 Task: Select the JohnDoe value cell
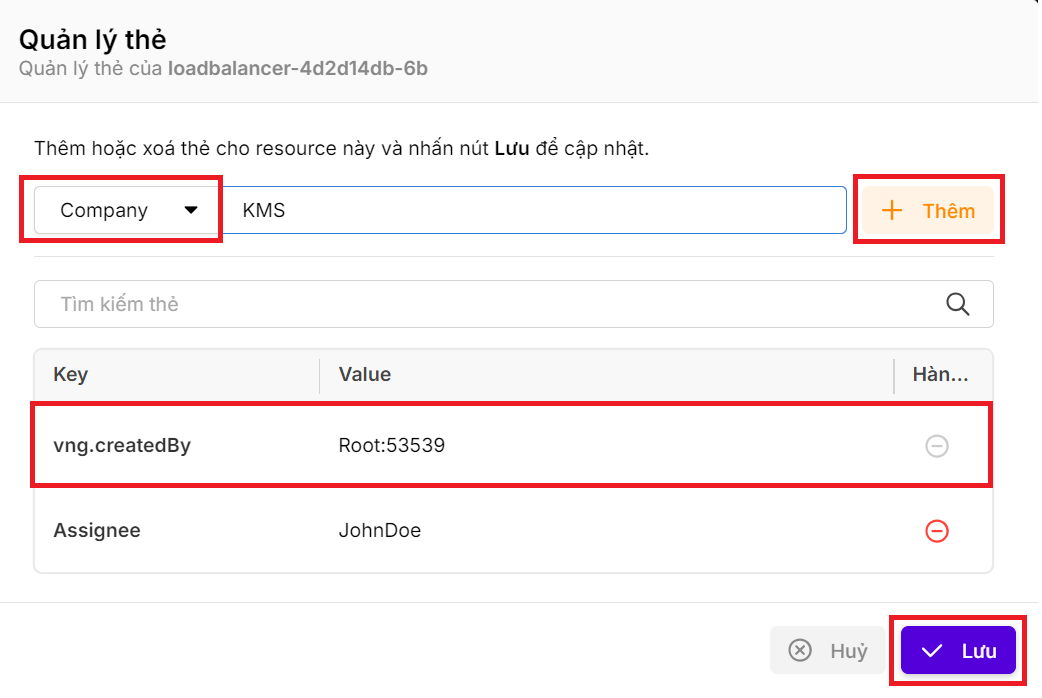[x=380, y=531]
